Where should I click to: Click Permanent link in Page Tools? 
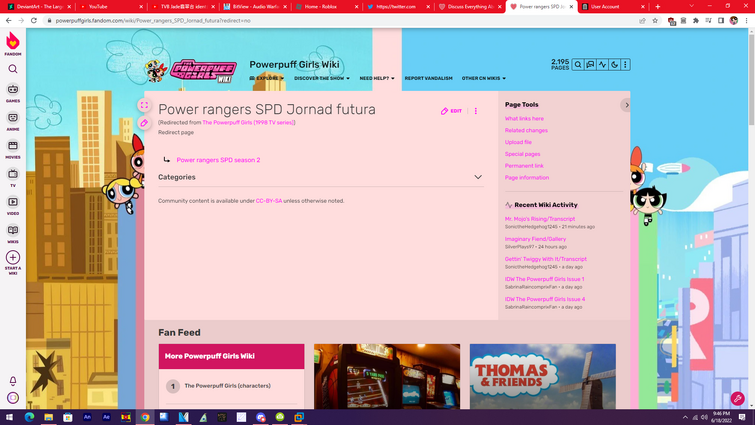tap(524, 166)
